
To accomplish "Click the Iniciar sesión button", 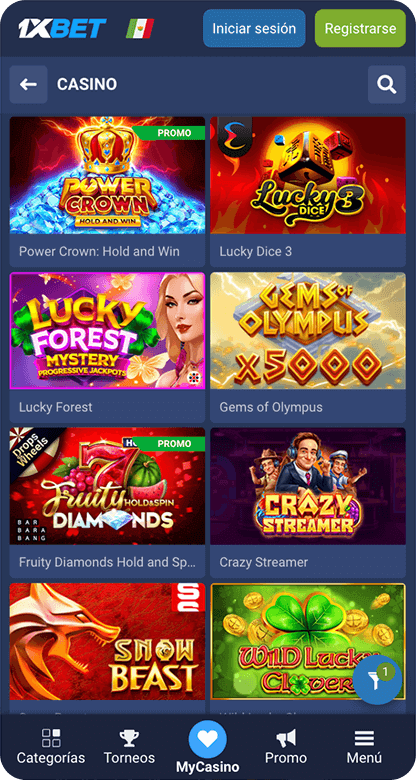I will 254,28.
